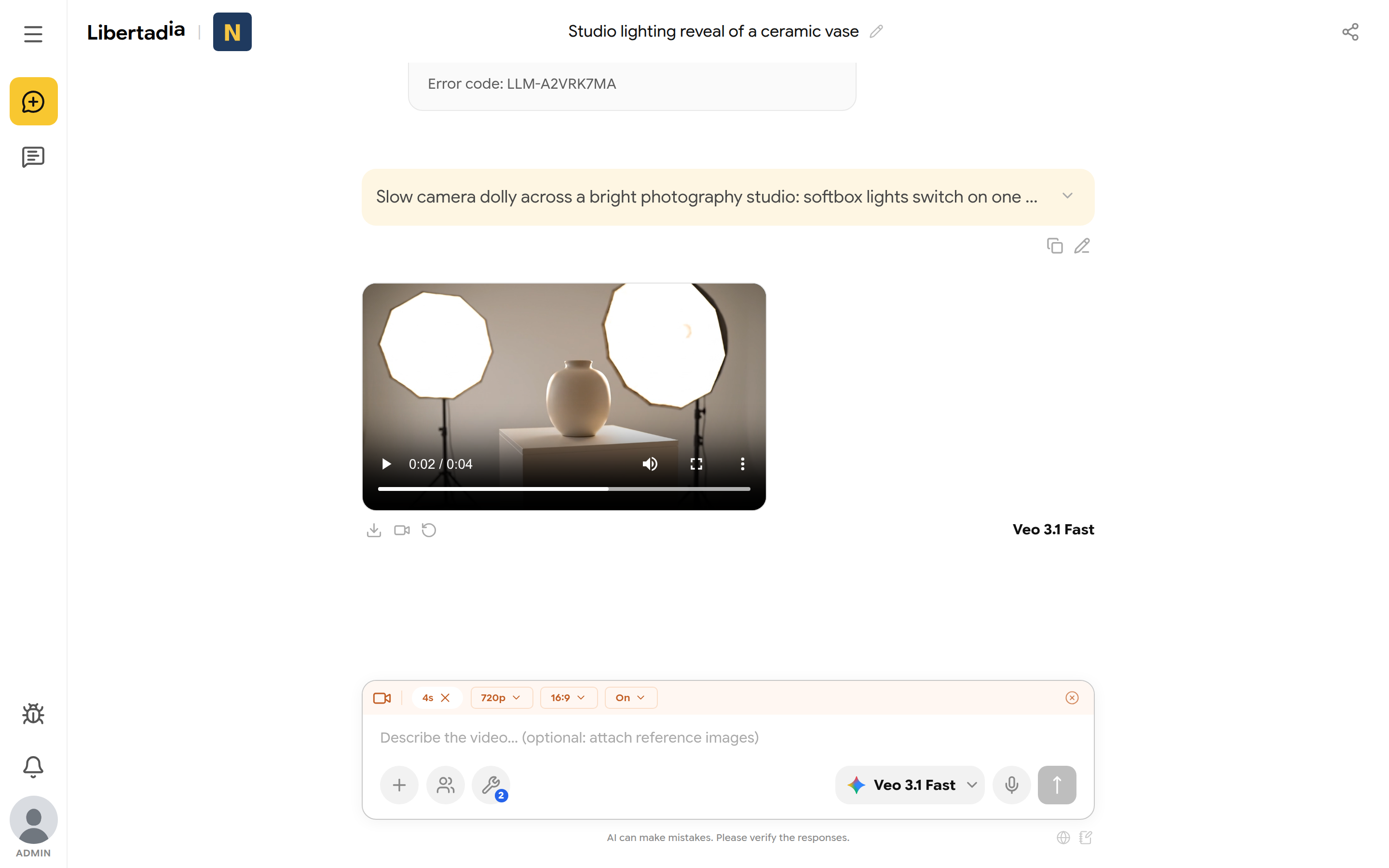Click the send arrow button
Screen dimensions: 1389x868
point(1057,785)
